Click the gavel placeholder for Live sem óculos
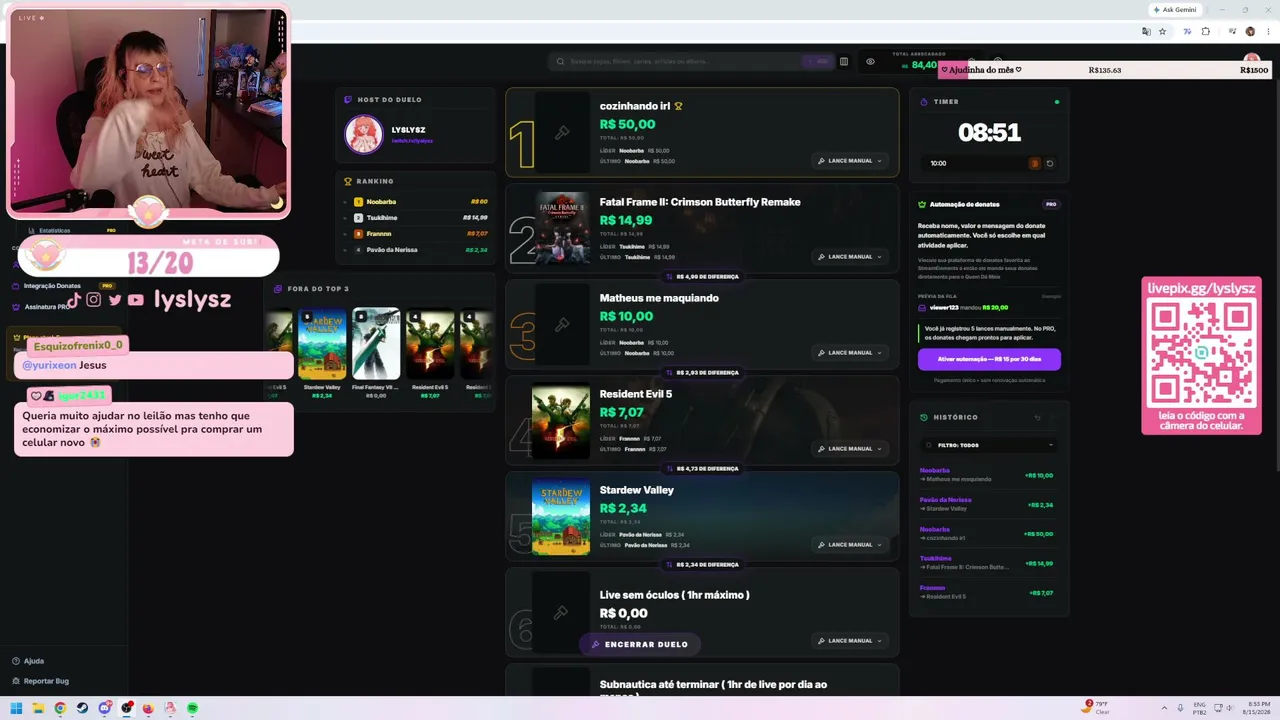Viewport: 1280px width, 720px height. pos(561,612)
